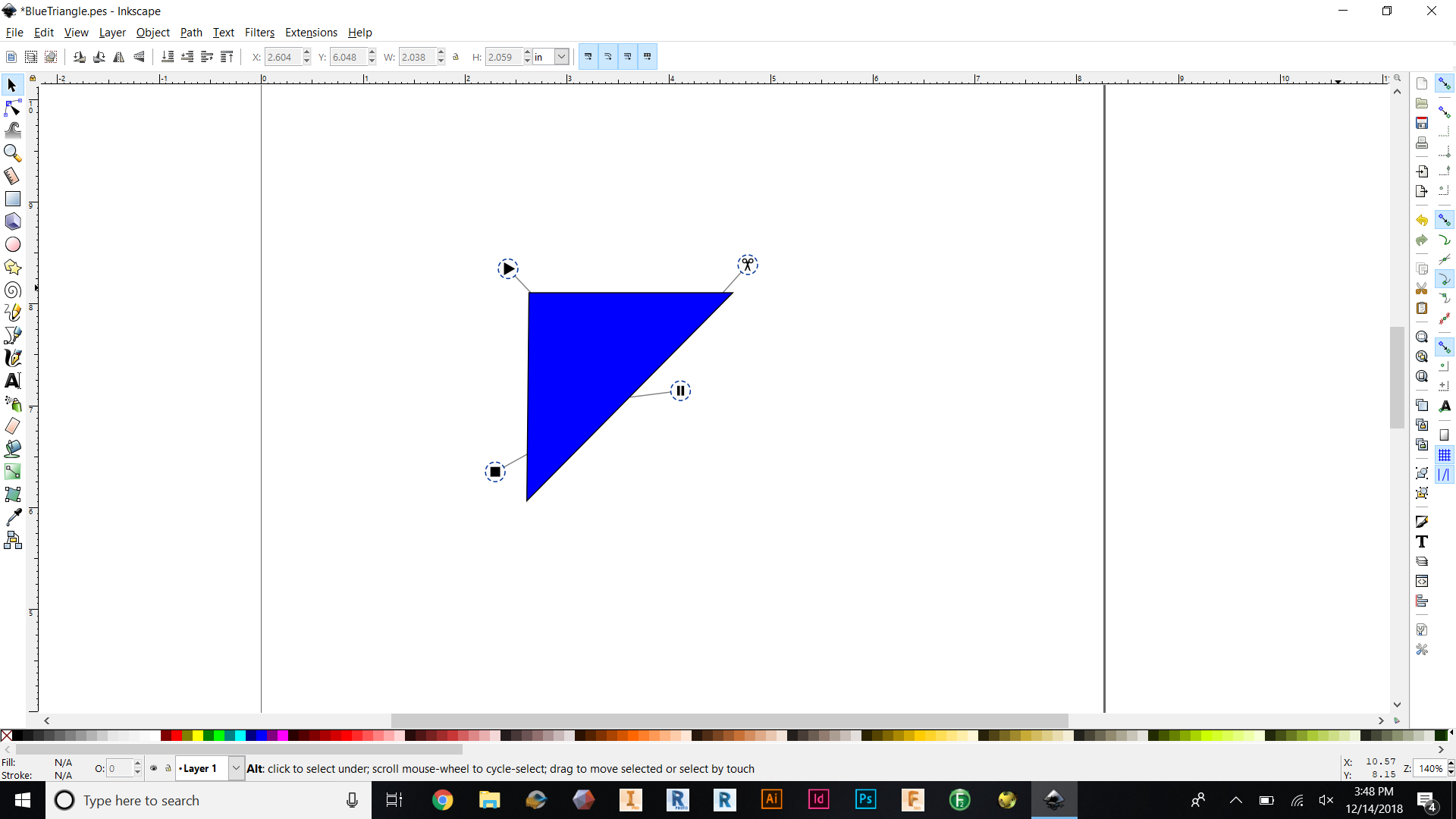Select the Spiral tool
This screenshot has width=1456, height=819.
[x=13, y=290]
